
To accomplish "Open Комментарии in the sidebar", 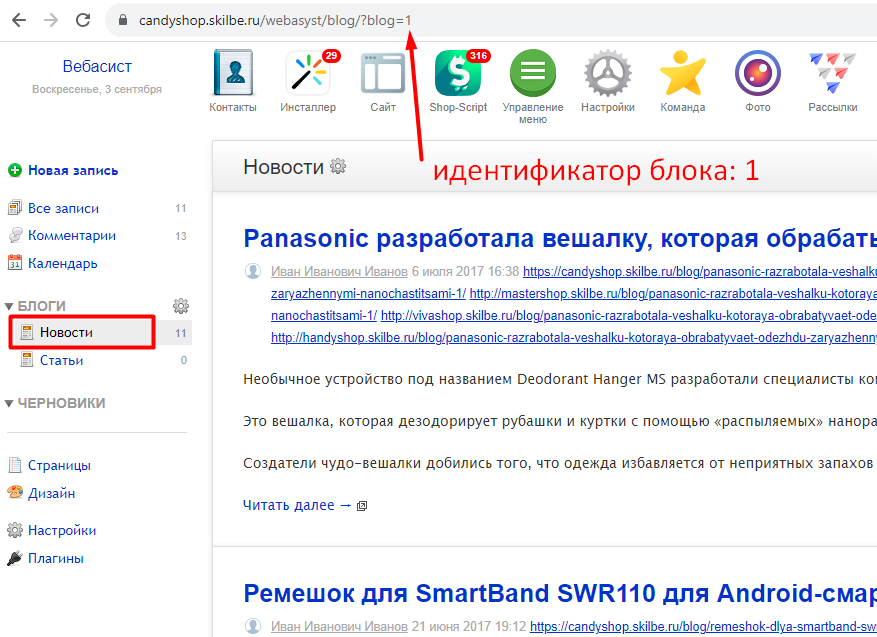I will pos(71,236).
